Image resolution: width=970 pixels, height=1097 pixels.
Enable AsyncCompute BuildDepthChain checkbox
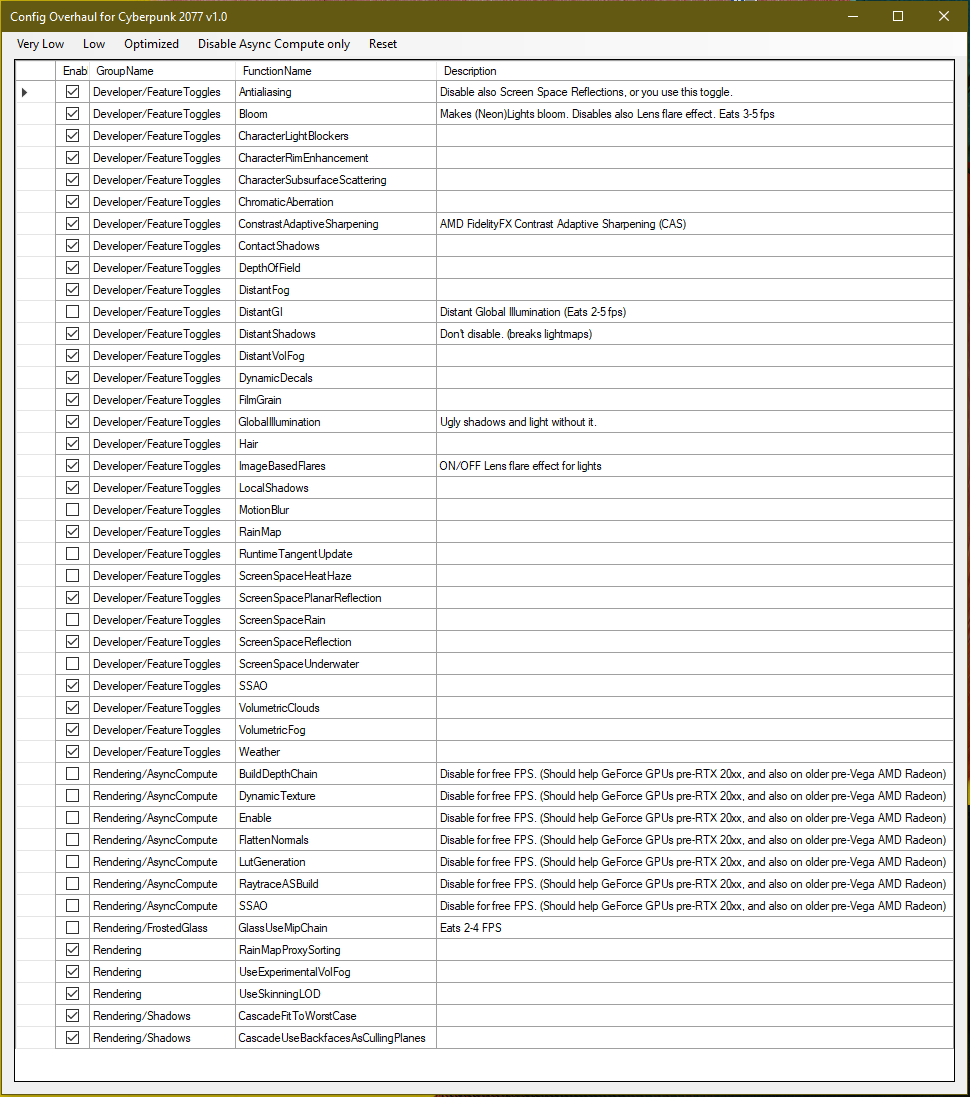coord(72,773)
